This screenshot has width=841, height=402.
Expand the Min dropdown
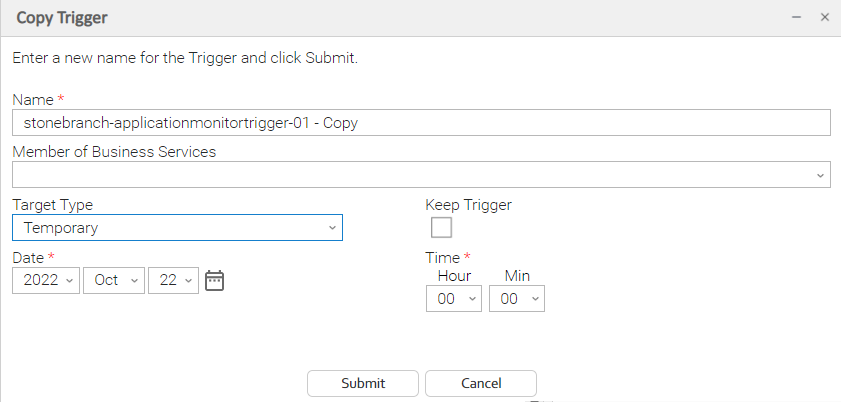(x=516, y=299)
